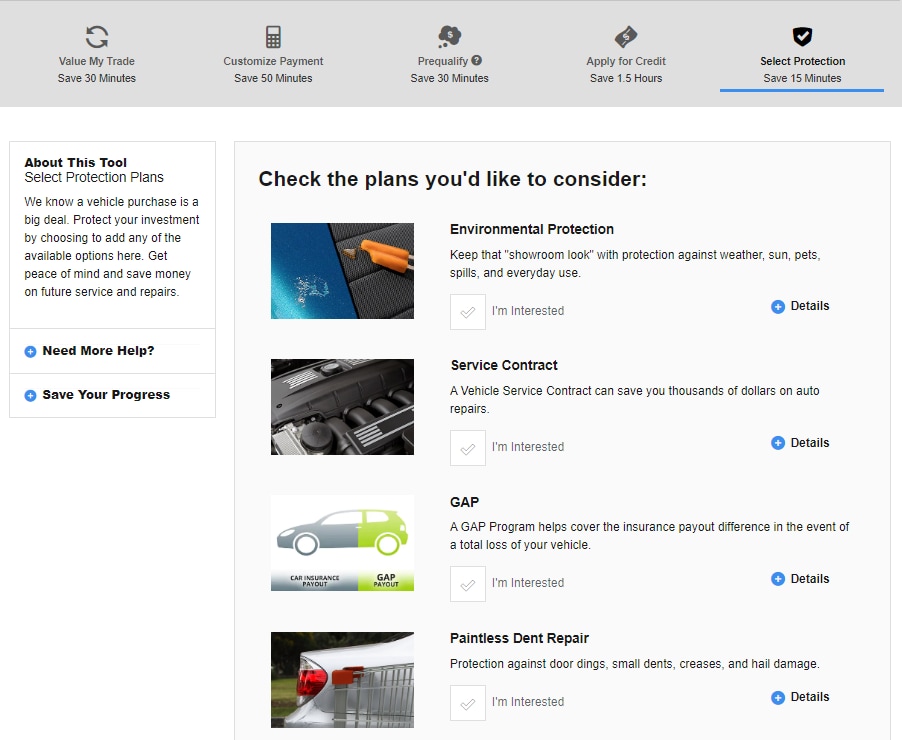This screenshot has height=740, width=902.
Task: Click 'I'm Interested' label under Service Contract
Action: pyautogui.click(x=528, y=447)
